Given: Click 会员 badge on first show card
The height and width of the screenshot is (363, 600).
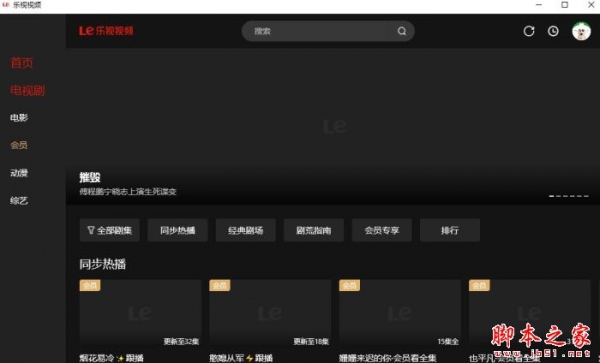Looking at the screenshot, I should (x=90, y=285).
